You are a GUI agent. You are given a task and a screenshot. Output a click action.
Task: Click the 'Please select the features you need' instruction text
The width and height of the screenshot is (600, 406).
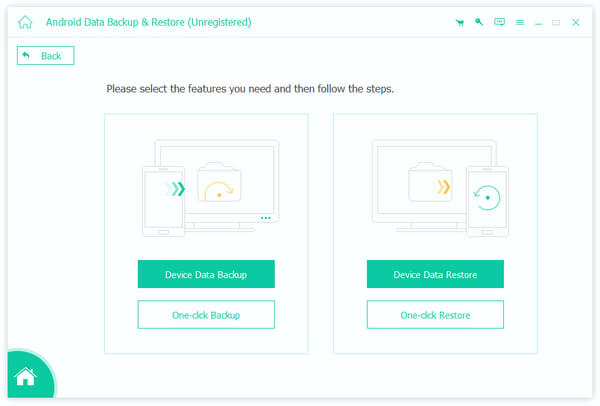[x=250, y=89]
